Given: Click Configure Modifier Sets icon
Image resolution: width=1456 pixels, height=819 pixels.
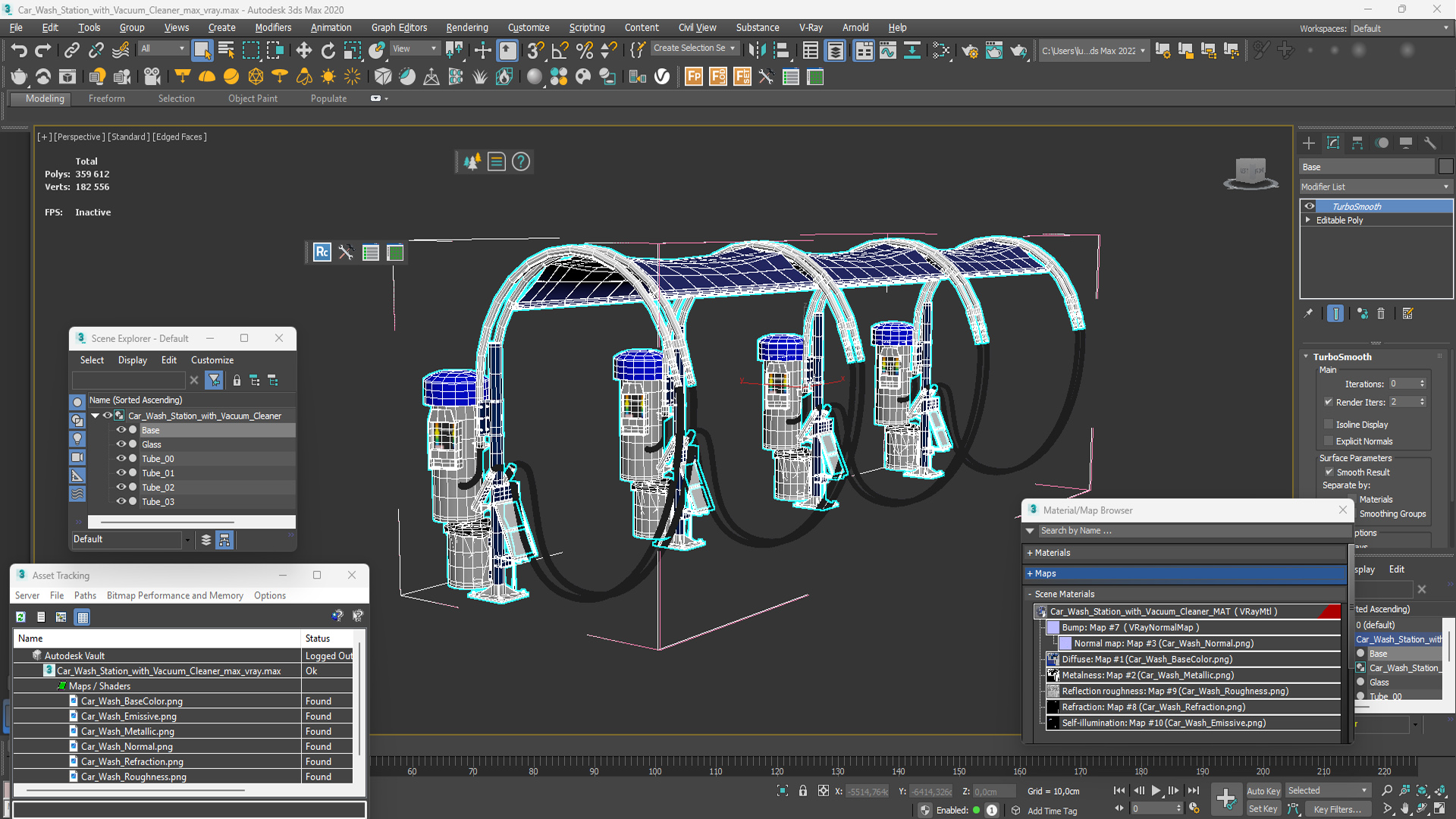Looking at the screenshot, I should click(x=1408, y=313).
